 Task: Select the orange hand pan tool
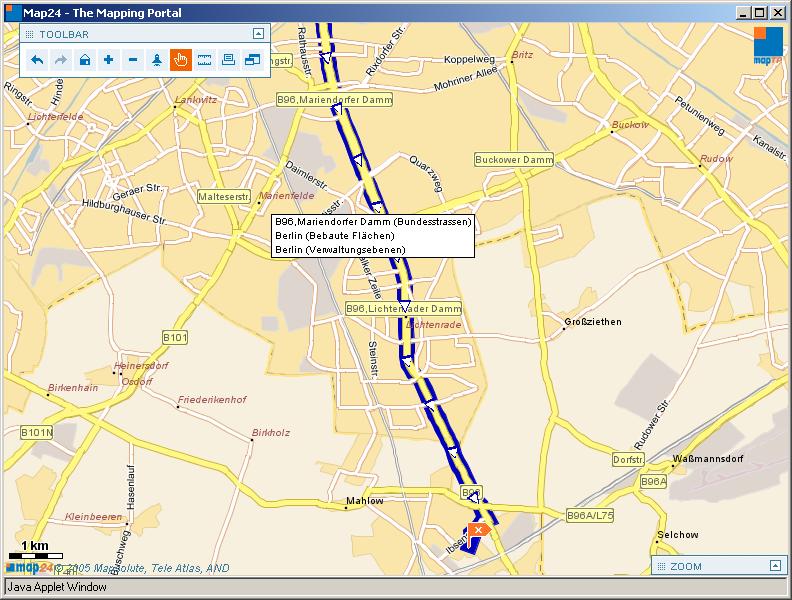[x=181, y=60]
